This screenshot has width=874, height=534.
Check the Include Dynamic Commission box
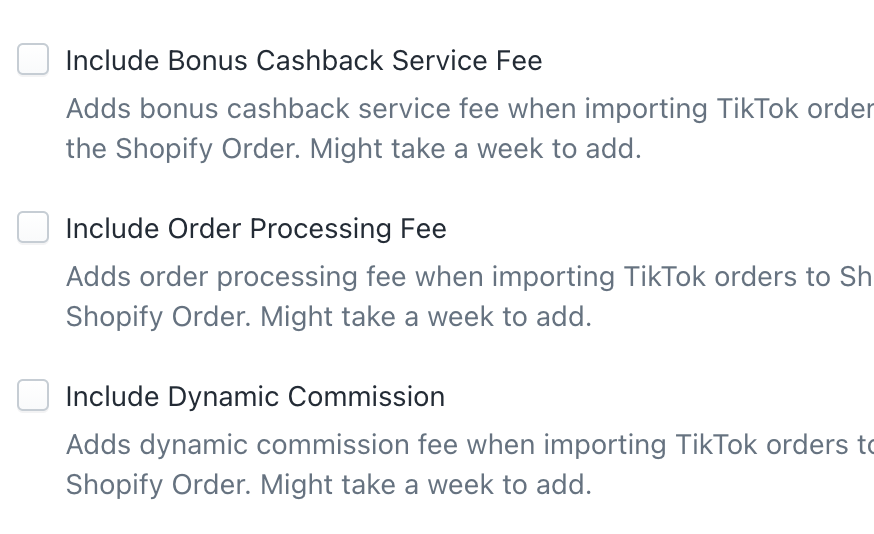click(x=33, y=395)
